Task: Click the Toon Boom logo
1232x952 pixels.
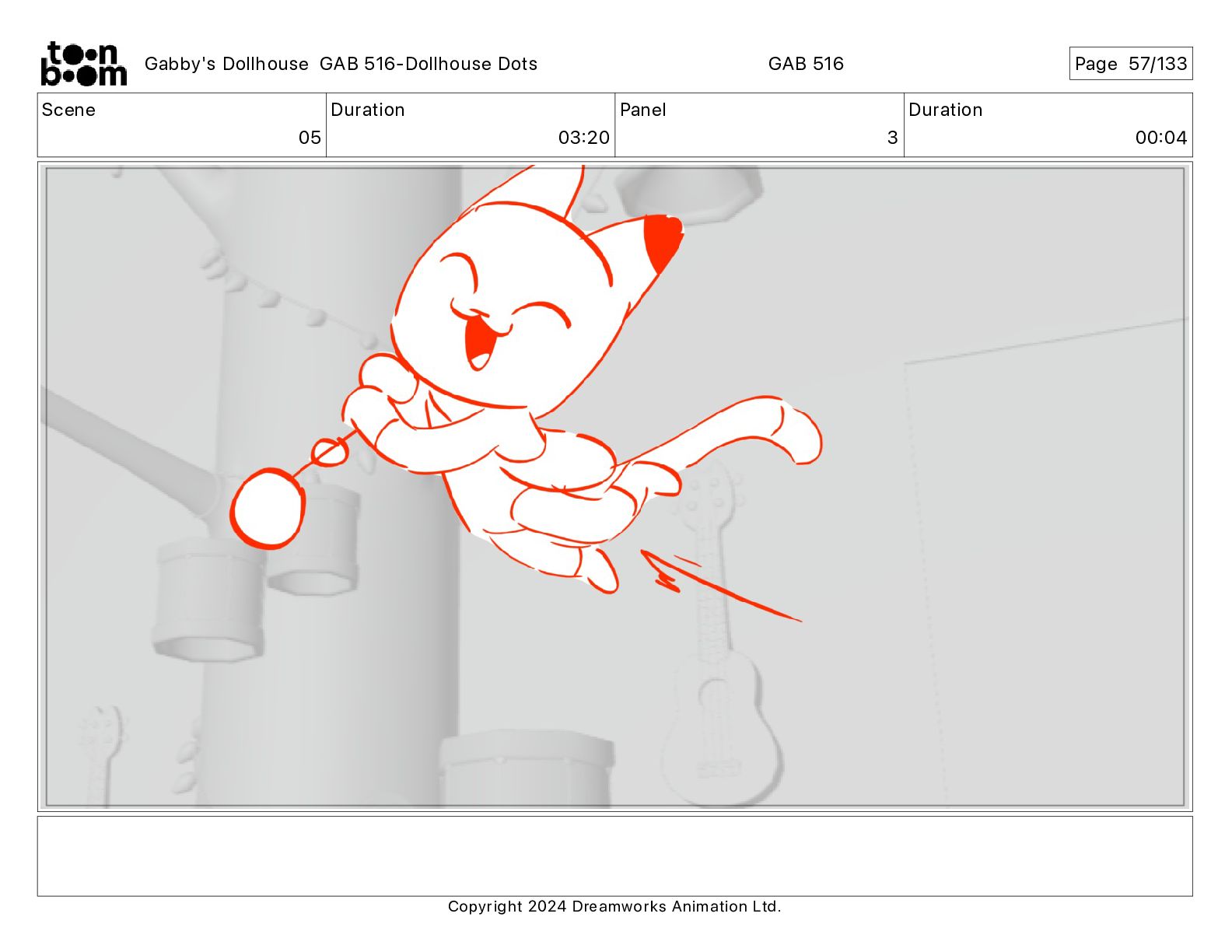Action: pyautogui.click(x=83, y=64)
